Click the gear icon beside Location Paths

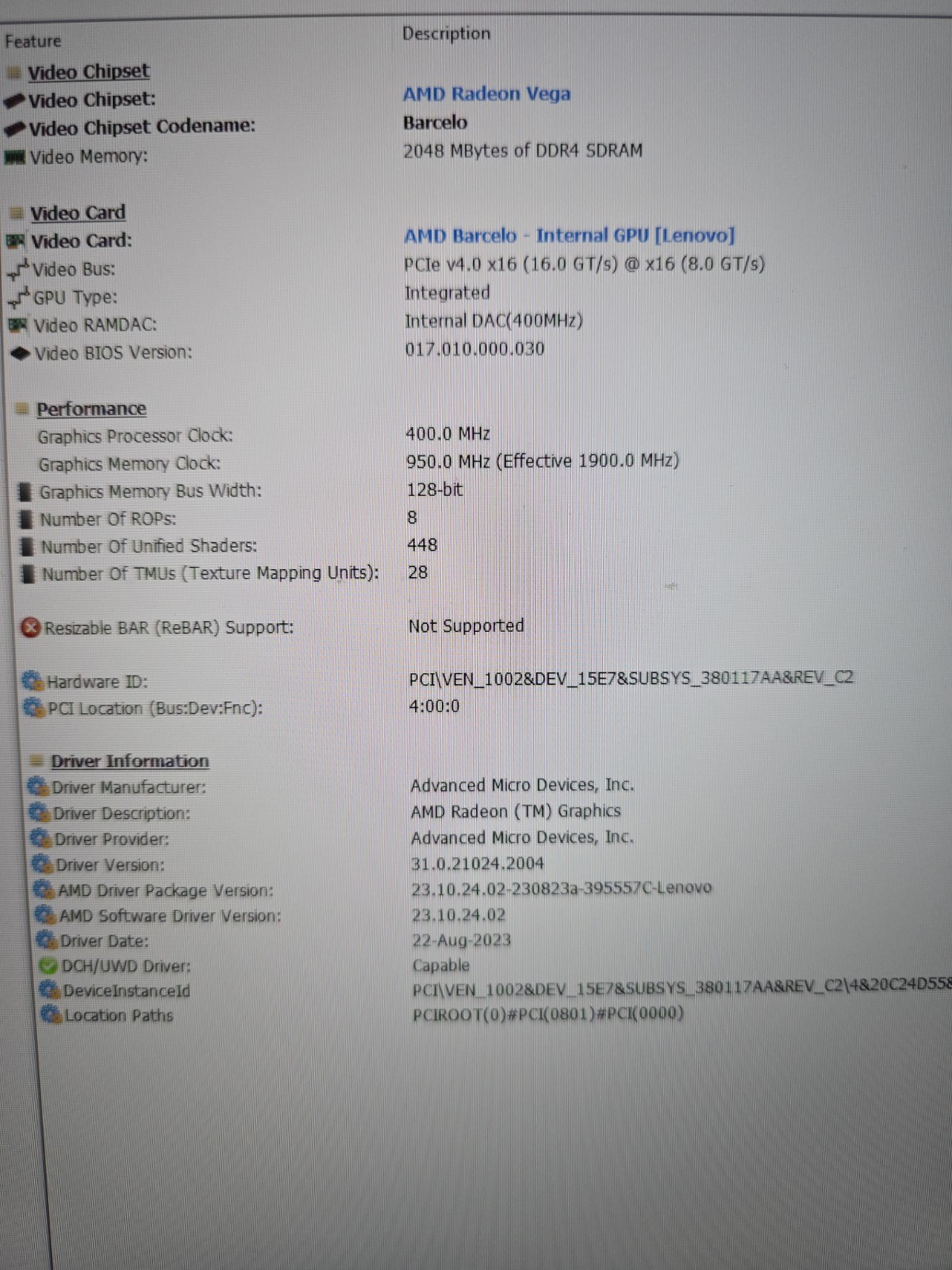tap(52, 1014)
